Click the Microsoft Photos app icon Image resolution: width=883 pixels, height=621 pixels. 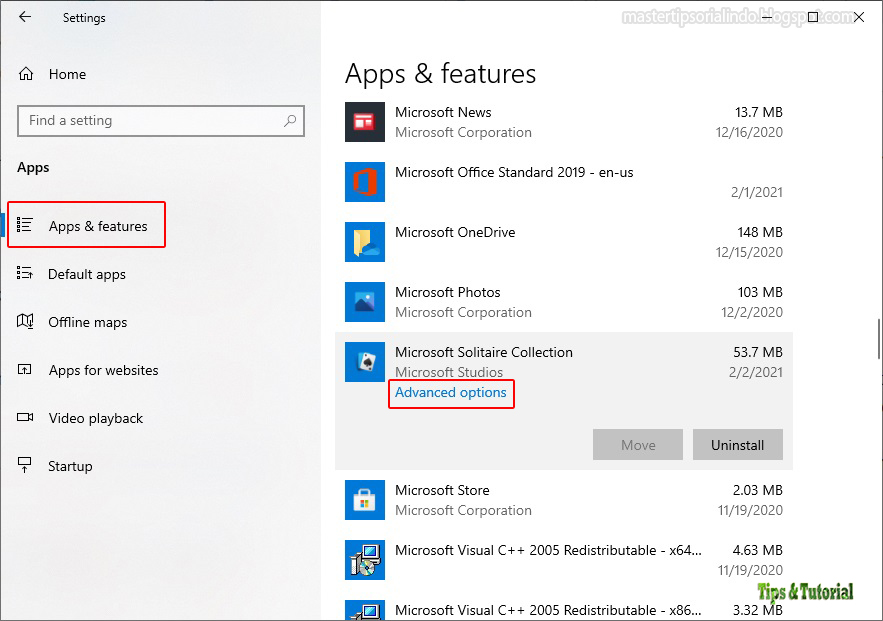point(365,302)
